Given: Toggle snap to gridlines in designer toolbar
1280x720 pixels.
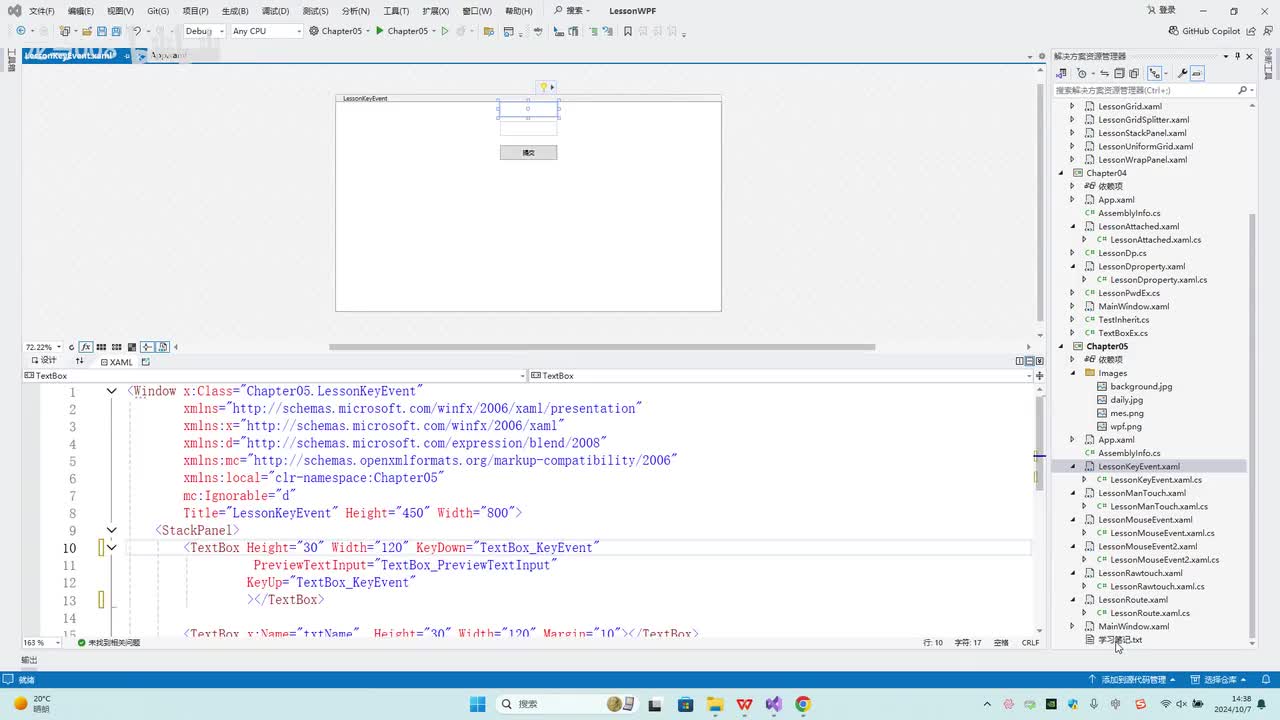Looking at the screenshot, I should click(x=117, y=347).
